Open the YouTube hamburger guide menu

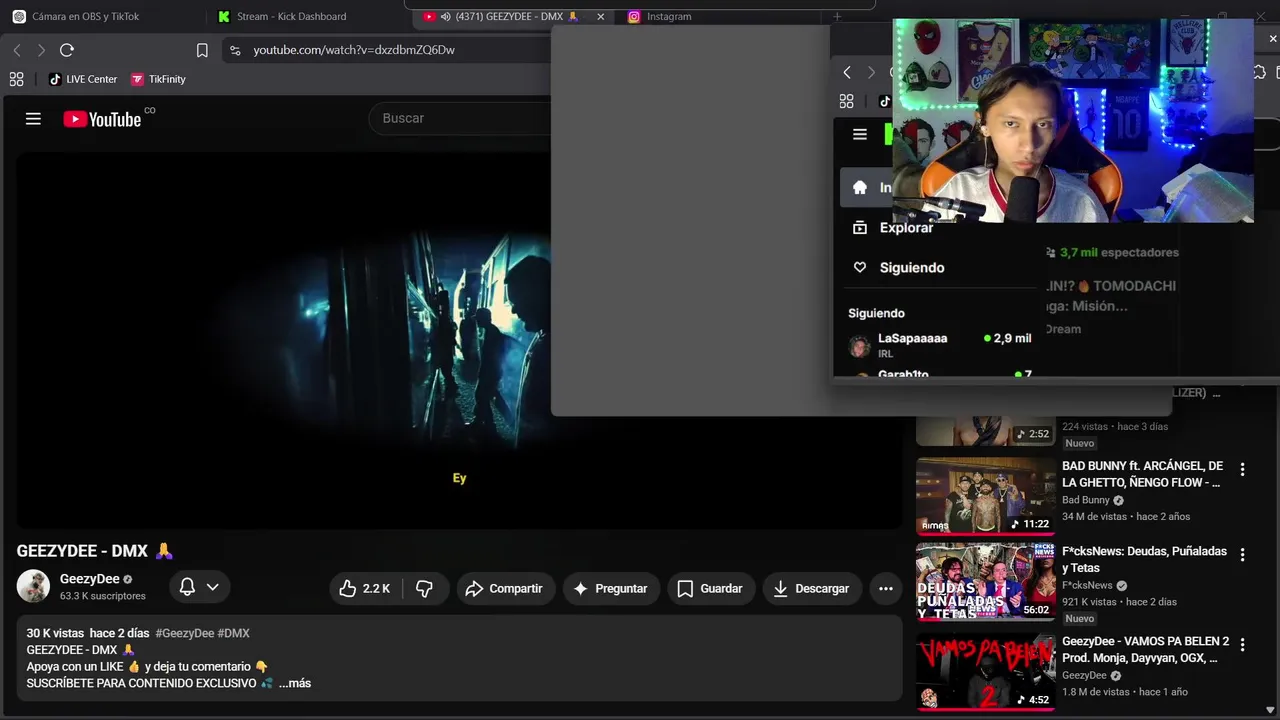(x=33, y=119)
